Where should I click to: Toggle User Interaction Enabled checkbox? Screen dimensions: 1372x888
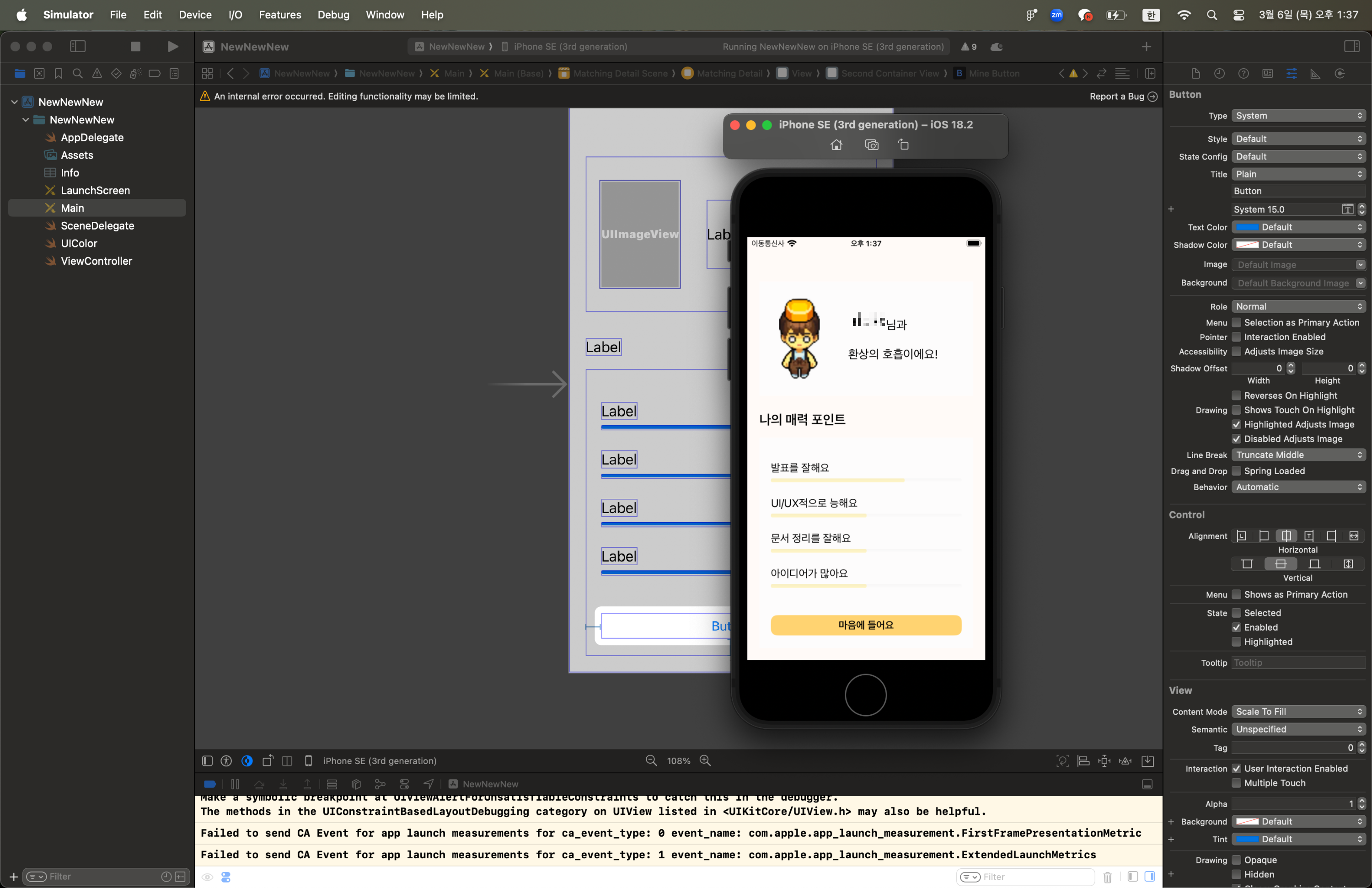point(1236,768)
